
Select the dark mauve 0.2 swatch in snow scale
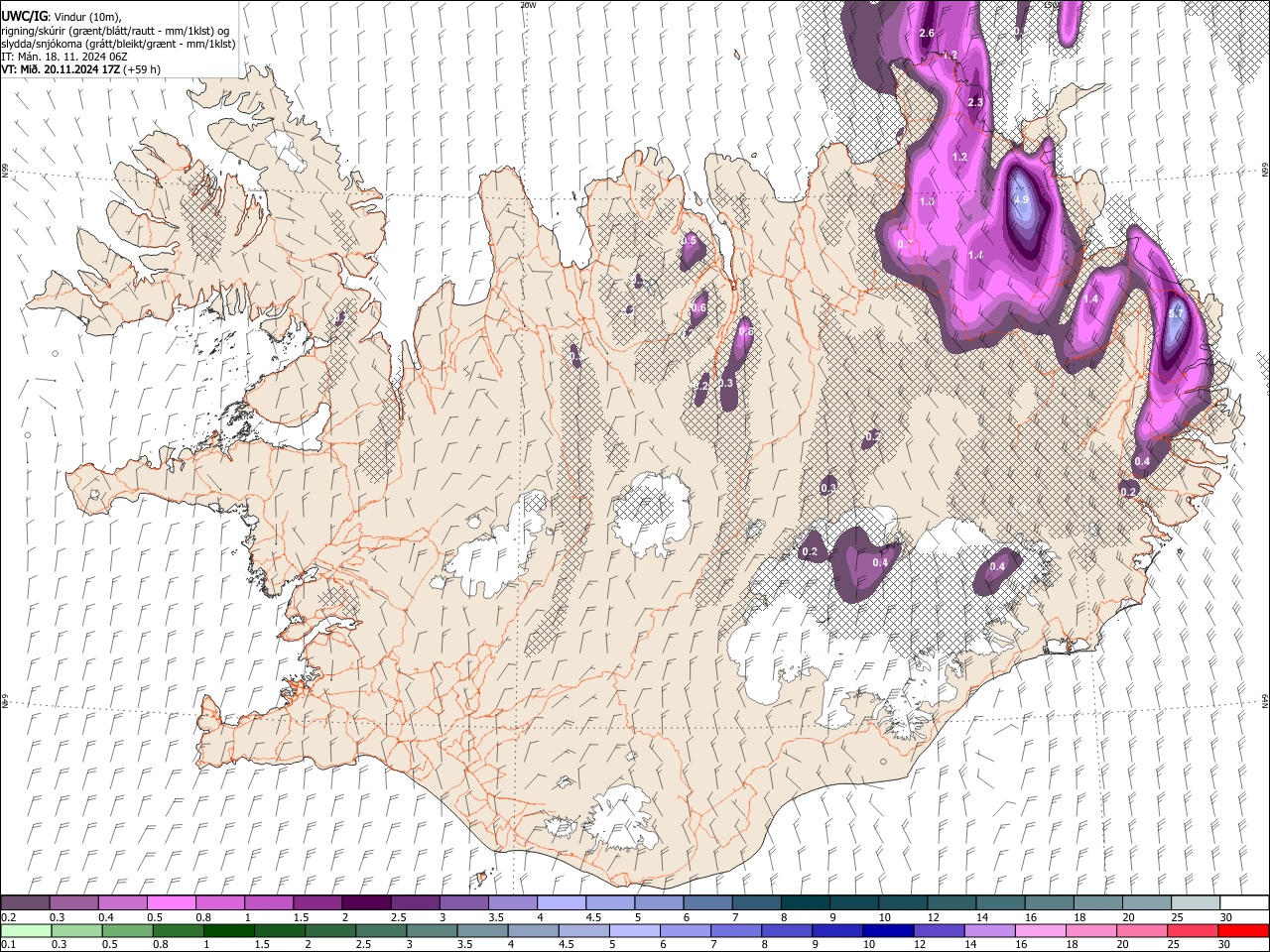coord(25,903)
